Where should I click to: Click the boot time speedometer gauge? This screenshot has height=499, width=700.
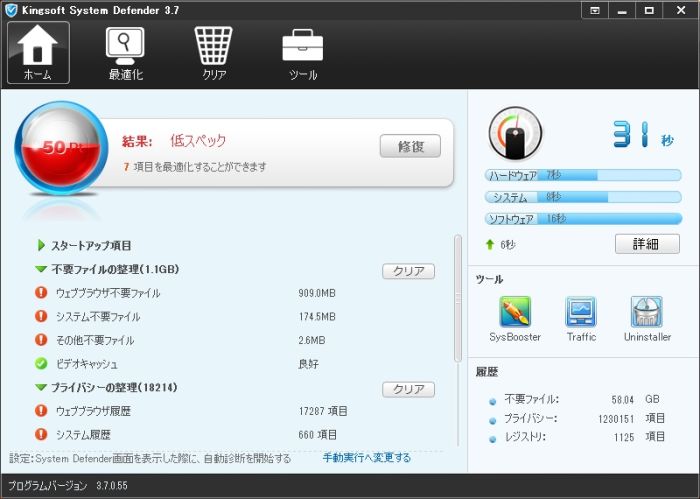point(515,134)
